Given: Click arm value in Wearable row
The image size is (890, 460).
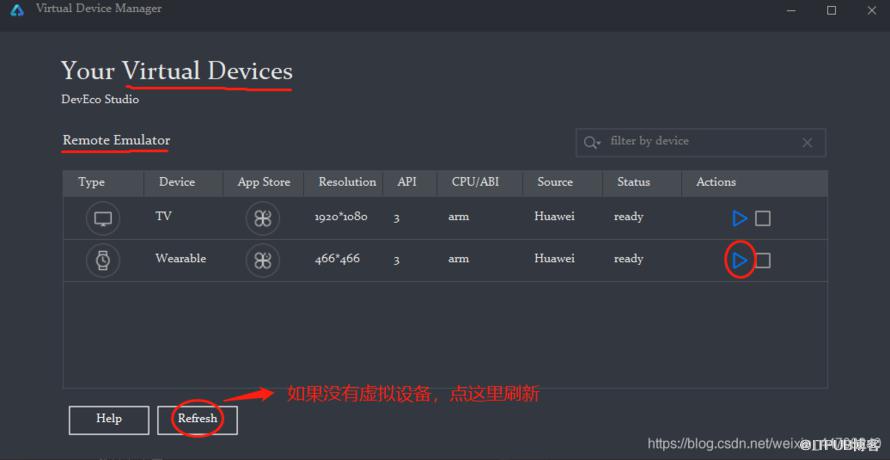Looking at the screenshot, I should click(x=459, y=260).
